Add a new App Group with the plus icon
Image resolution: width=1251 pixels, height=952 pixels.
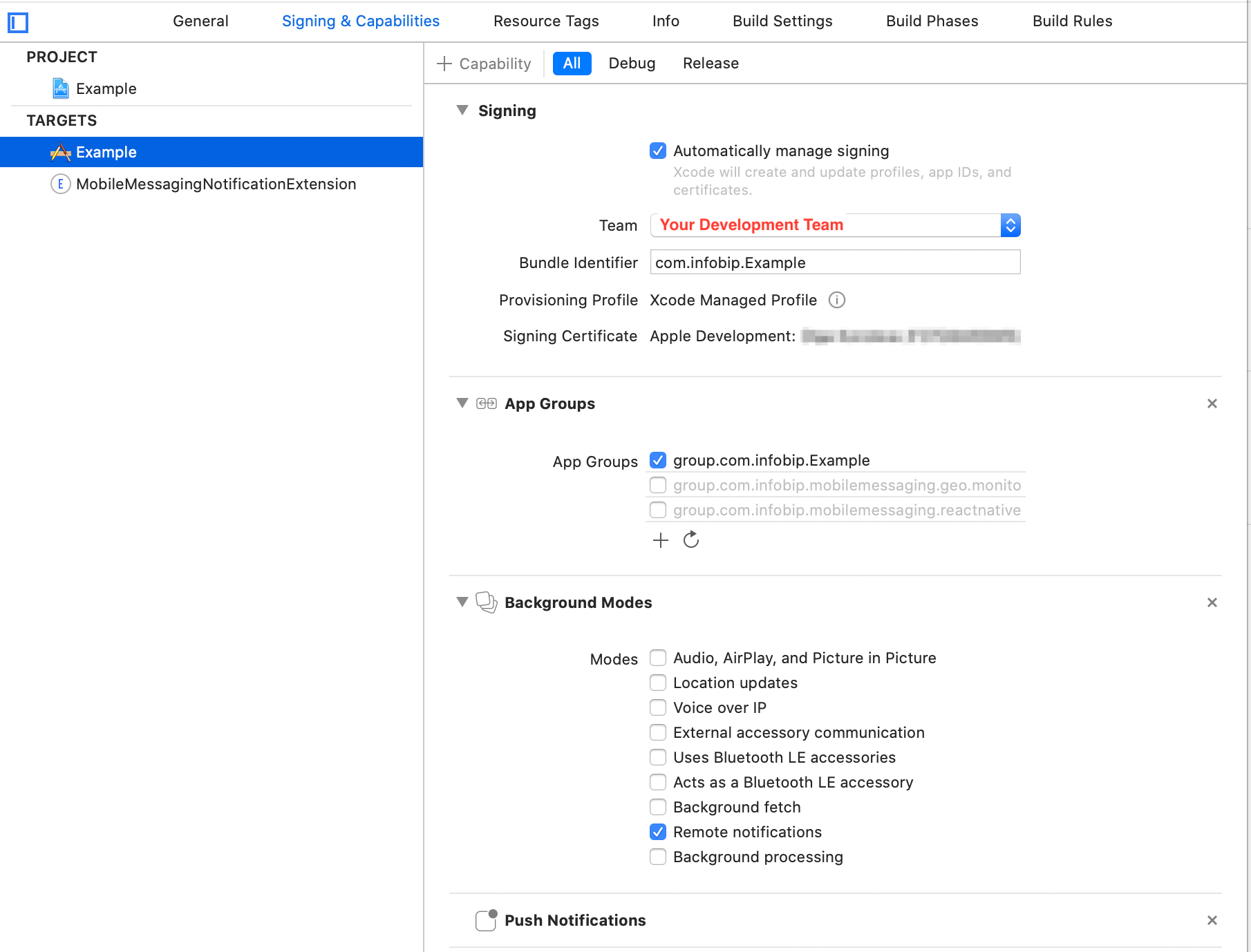click(x=660, y=540)
